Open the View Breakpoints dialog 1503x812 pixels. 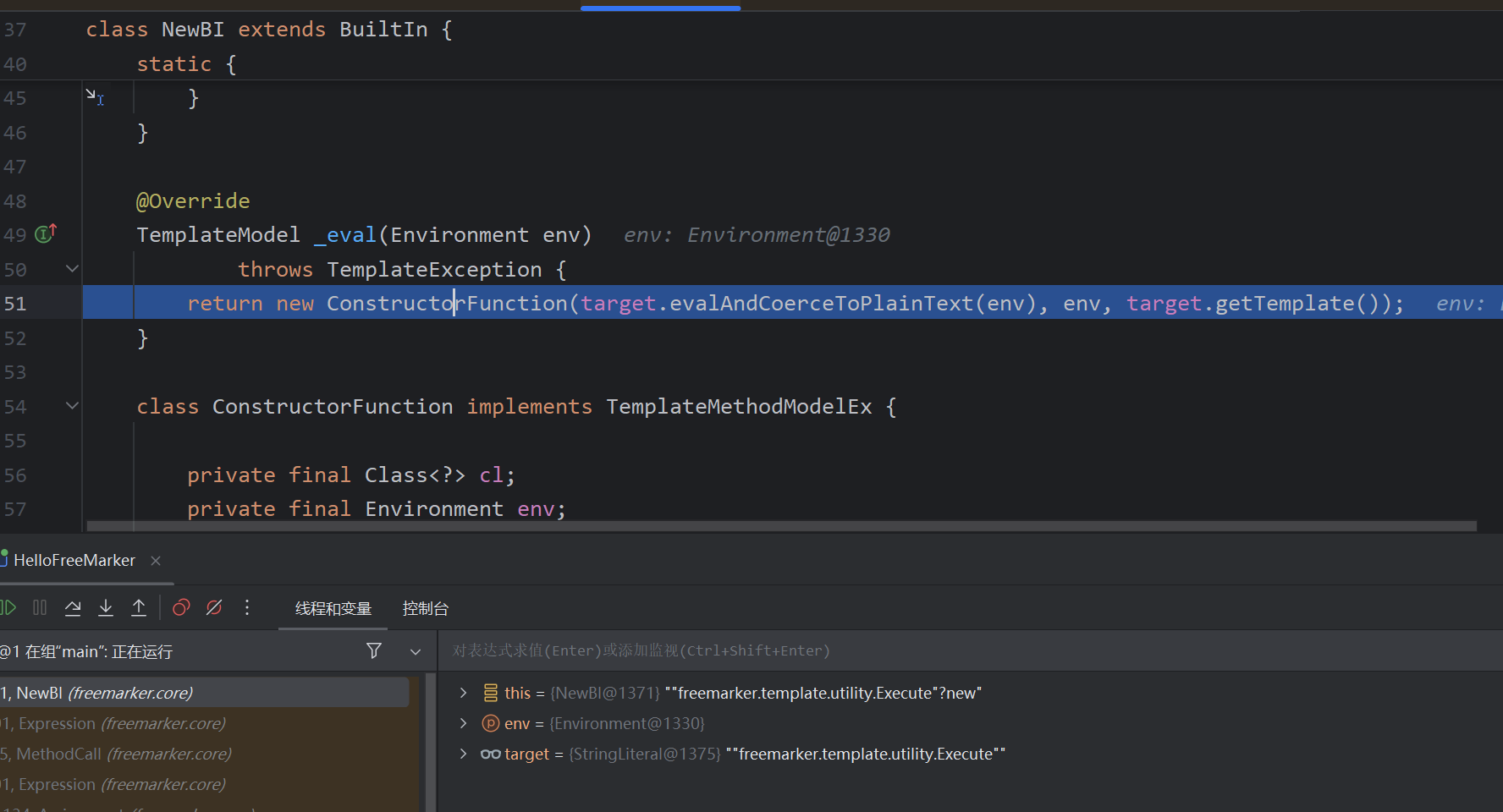pos(181,607)
